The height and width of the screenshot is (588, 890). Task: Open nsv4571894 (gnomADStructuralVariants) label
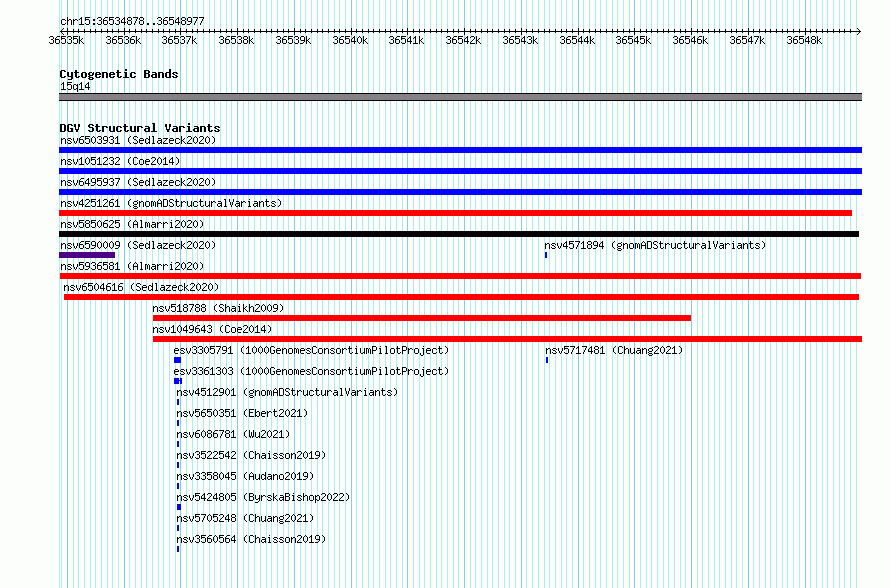tap(655, 245)
